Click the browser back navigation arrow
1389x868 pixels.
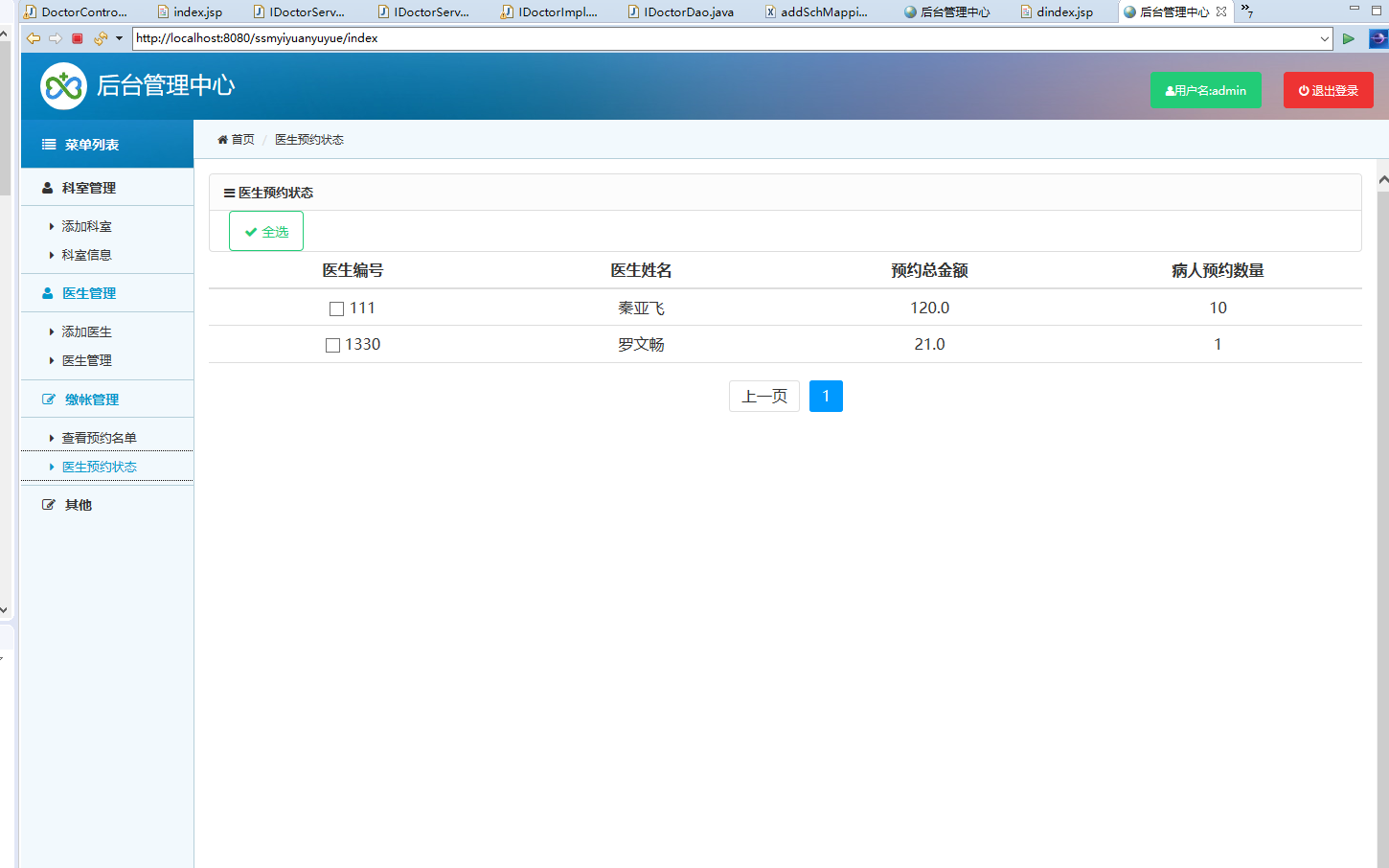(33, 38)
